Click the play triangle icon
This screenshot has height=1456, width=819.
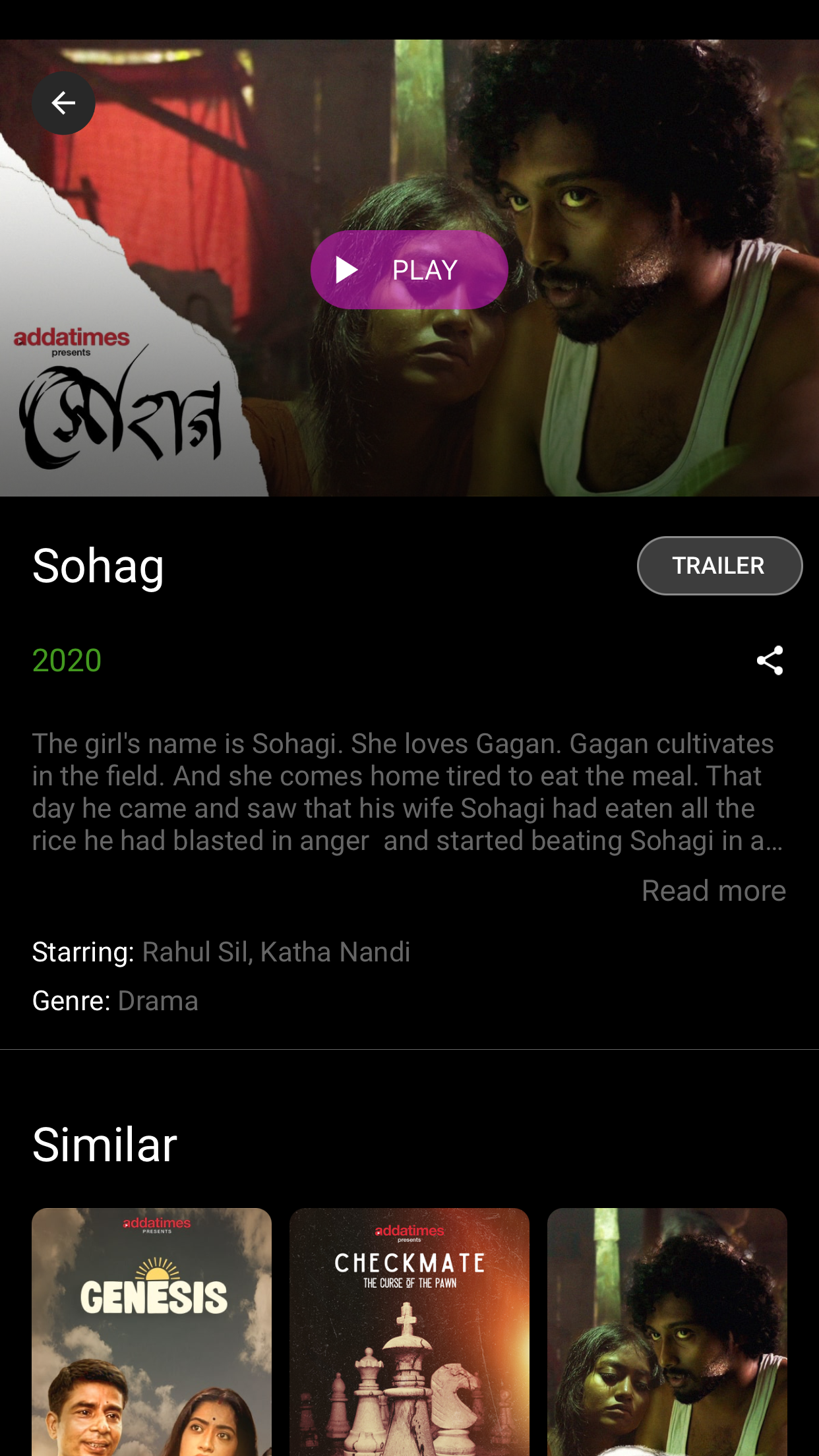pos(346,270)
